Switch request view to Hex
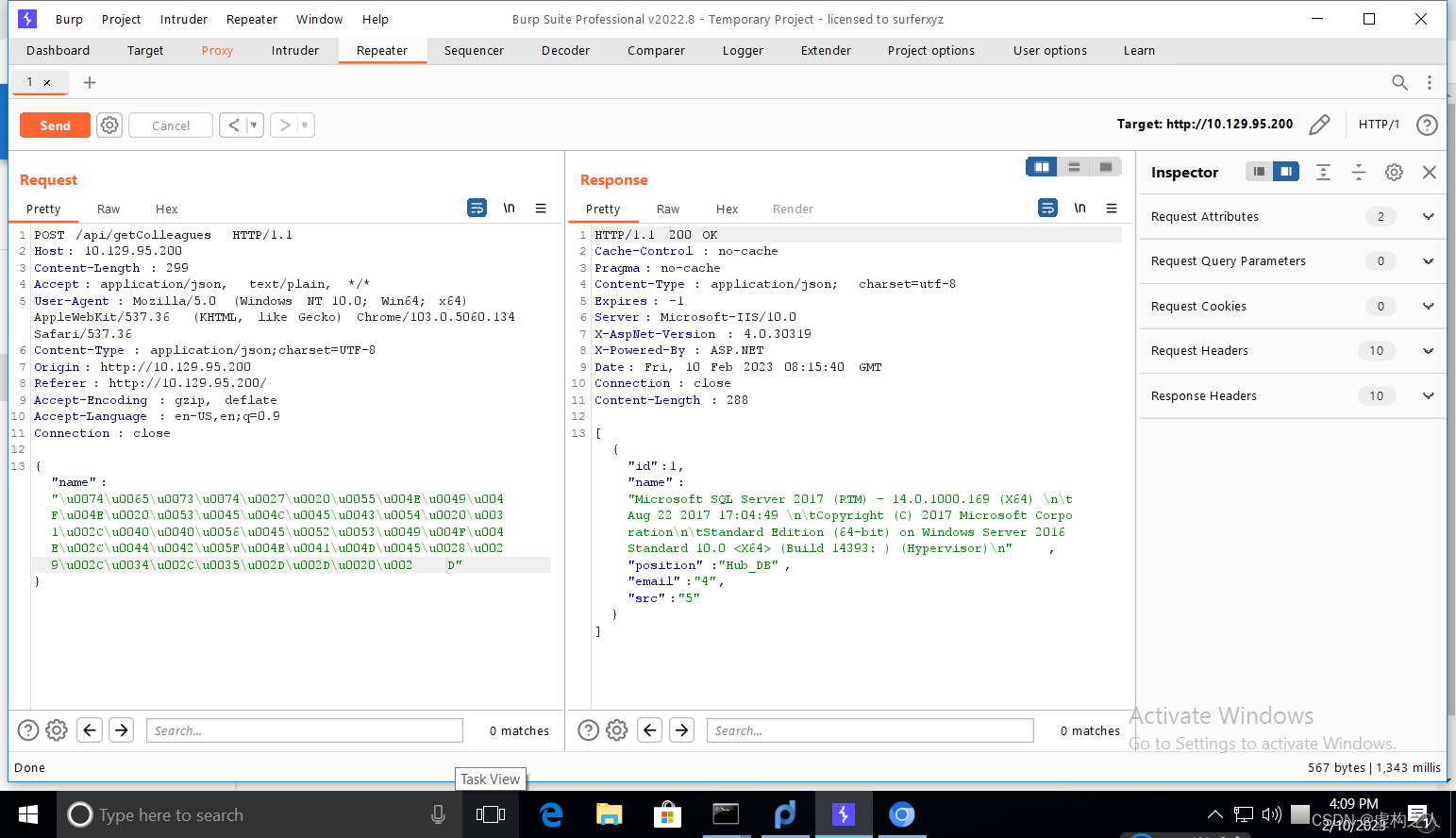 click(166, 209)
